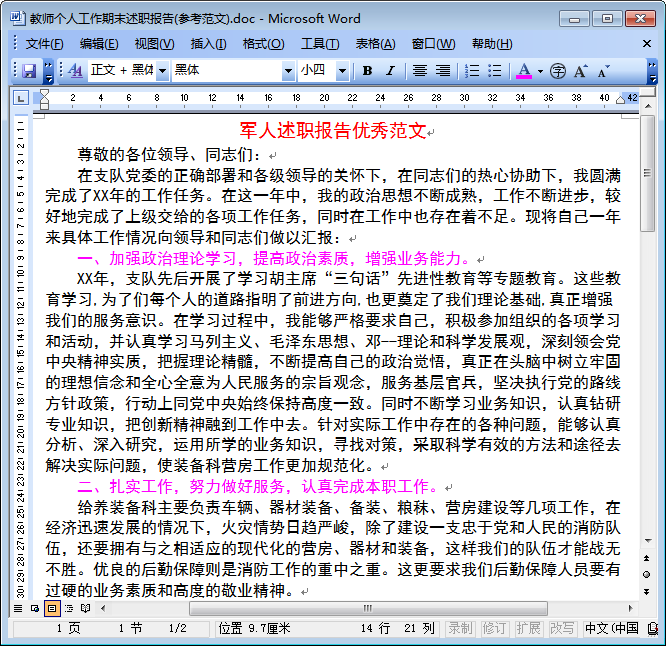The image size is (666, 646).
Task: Click the Previous Page double-arrow button
Action: click(646, 558)
